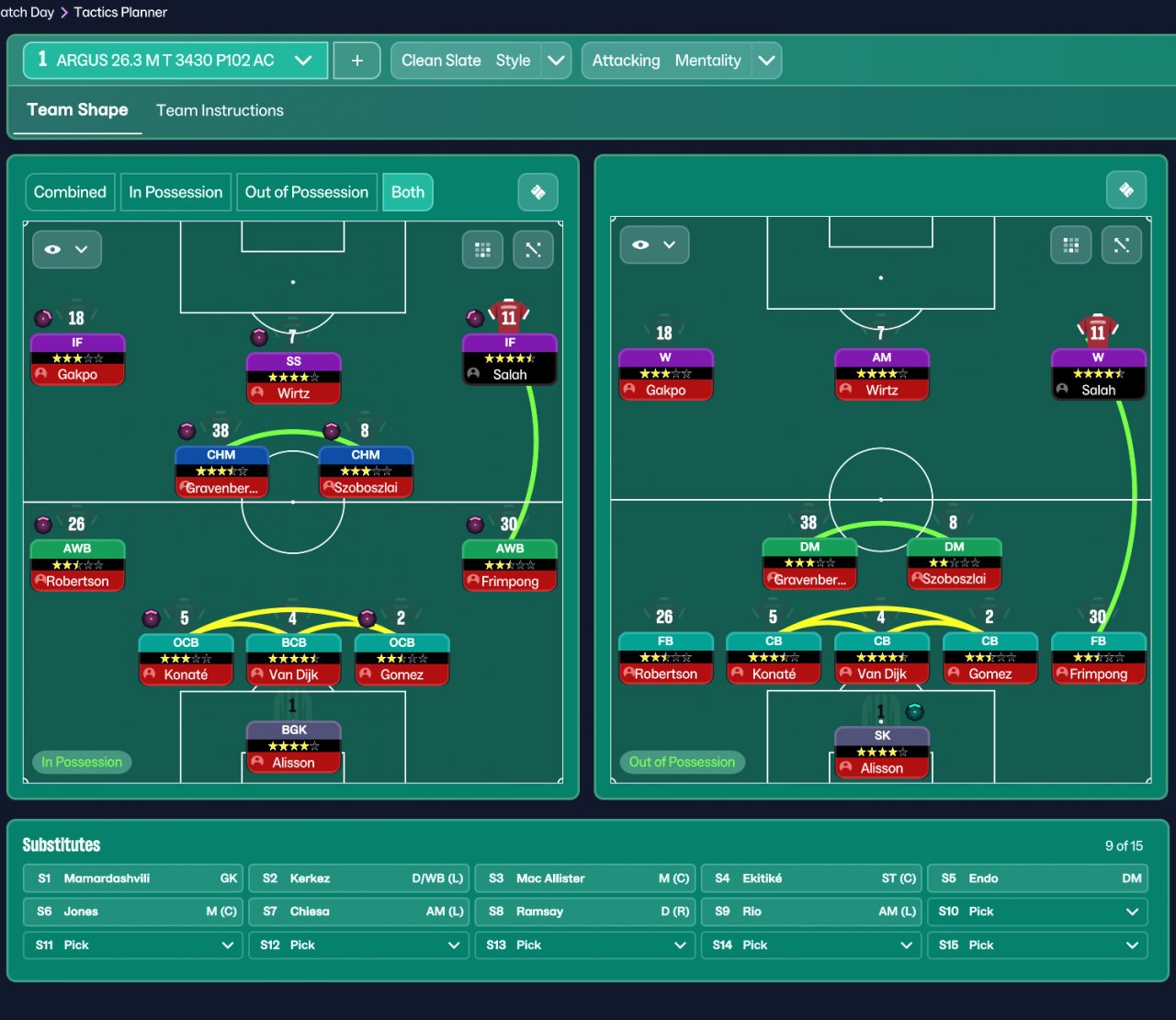The width and height of the screenshot is (1176, 1020).
Task: Click Gravenberch's DM card out of possession
Action: click(809, 563)
